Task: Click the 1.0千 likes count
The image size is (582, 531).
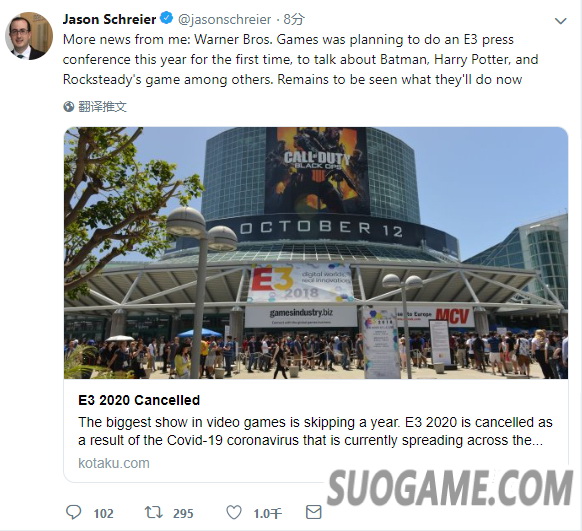Action: (268, 514)
